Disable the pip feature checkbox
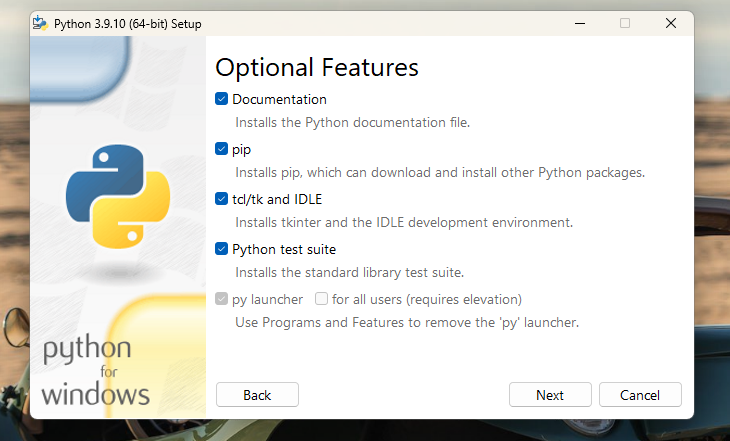This screenshot has height=441, width=730. 222,149
